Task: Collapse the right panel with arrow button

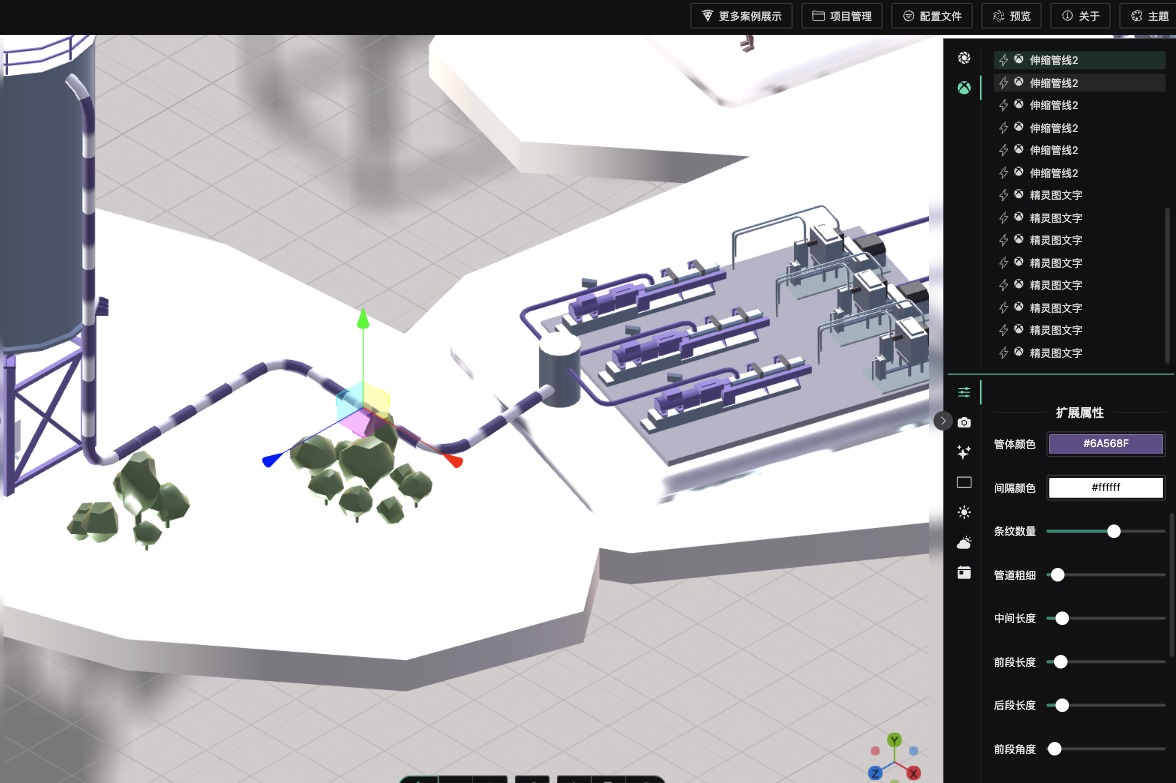Action: [x=943, y=421]
